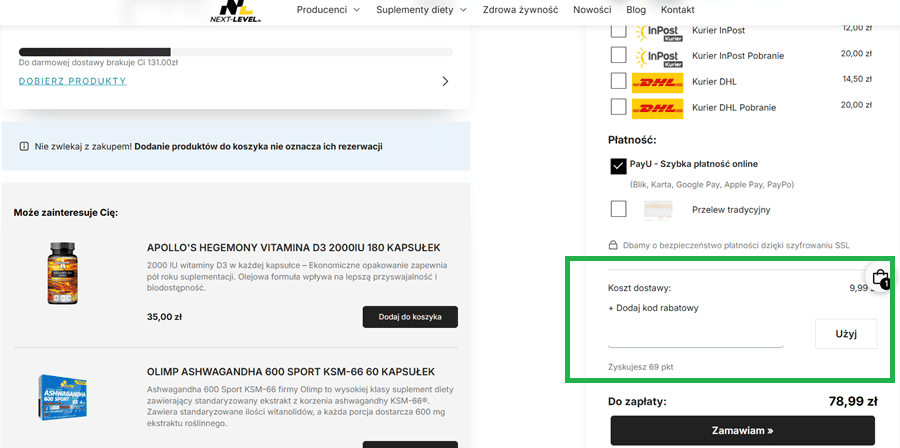Place the order with Zamawiam button
The image size is (900, 448).
point(742,430)
